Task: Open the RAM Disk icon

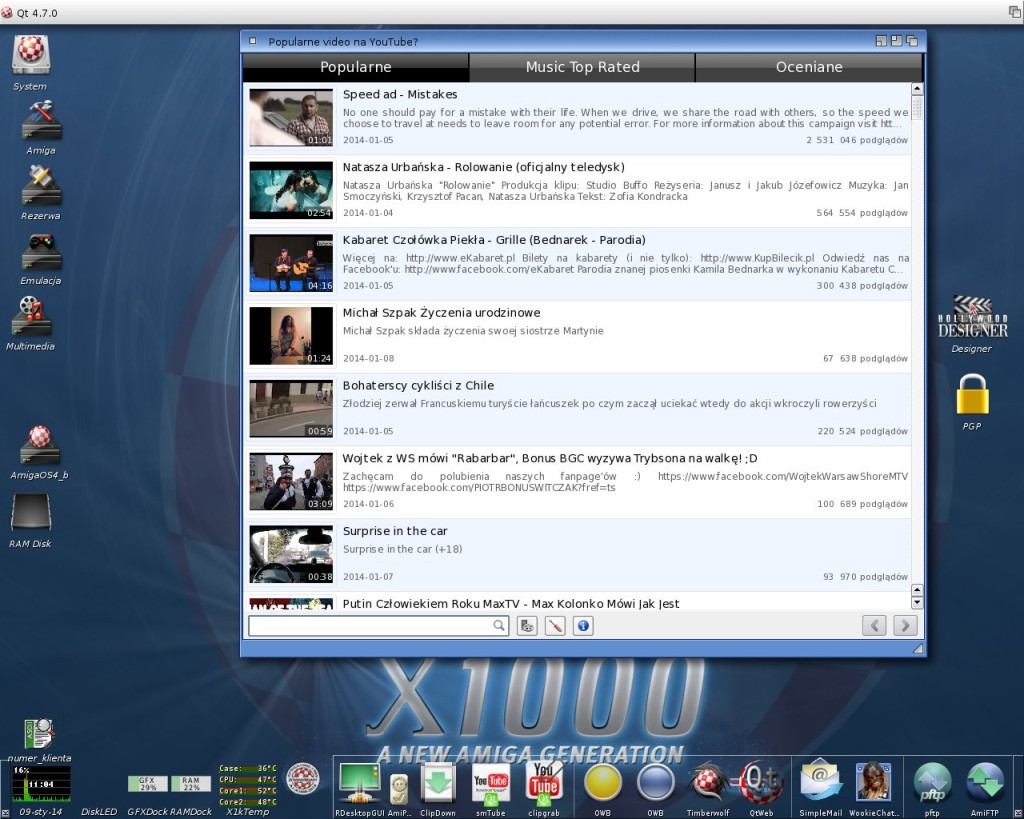Action: tap(31, 512)
